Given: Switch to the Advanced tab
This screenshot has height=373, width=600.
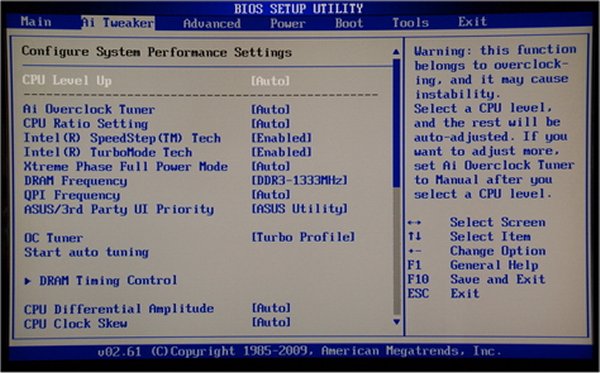Looking at the screenshot, I should (x=212, y=24).
